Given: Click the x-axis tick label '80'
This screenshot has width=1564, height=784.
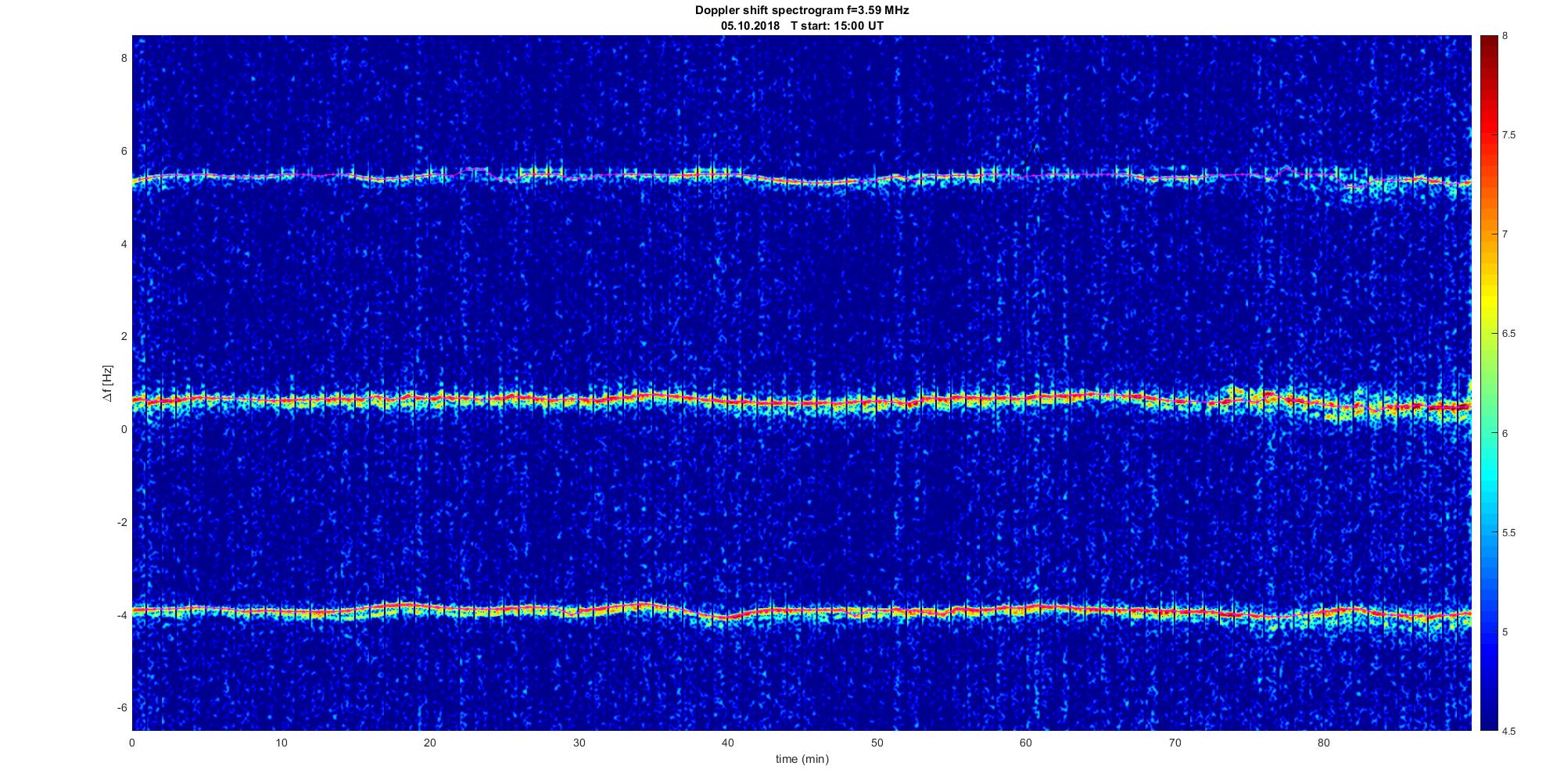Looking at the screenshot, I should tap(1323, 743).
